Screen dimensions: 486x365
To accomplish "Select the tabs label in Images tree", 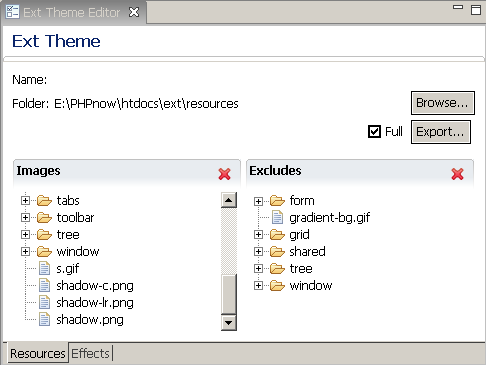I will [x=68, y=201].
